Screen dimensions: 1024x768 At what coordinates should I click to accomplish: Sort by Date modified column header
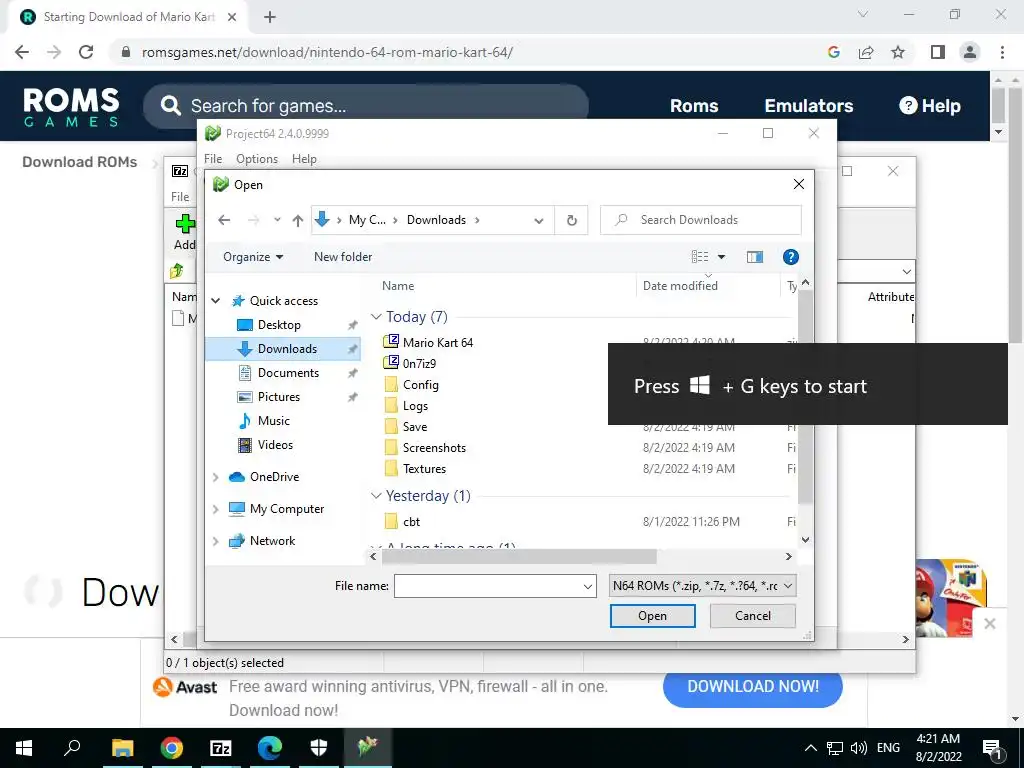[680, 285]
